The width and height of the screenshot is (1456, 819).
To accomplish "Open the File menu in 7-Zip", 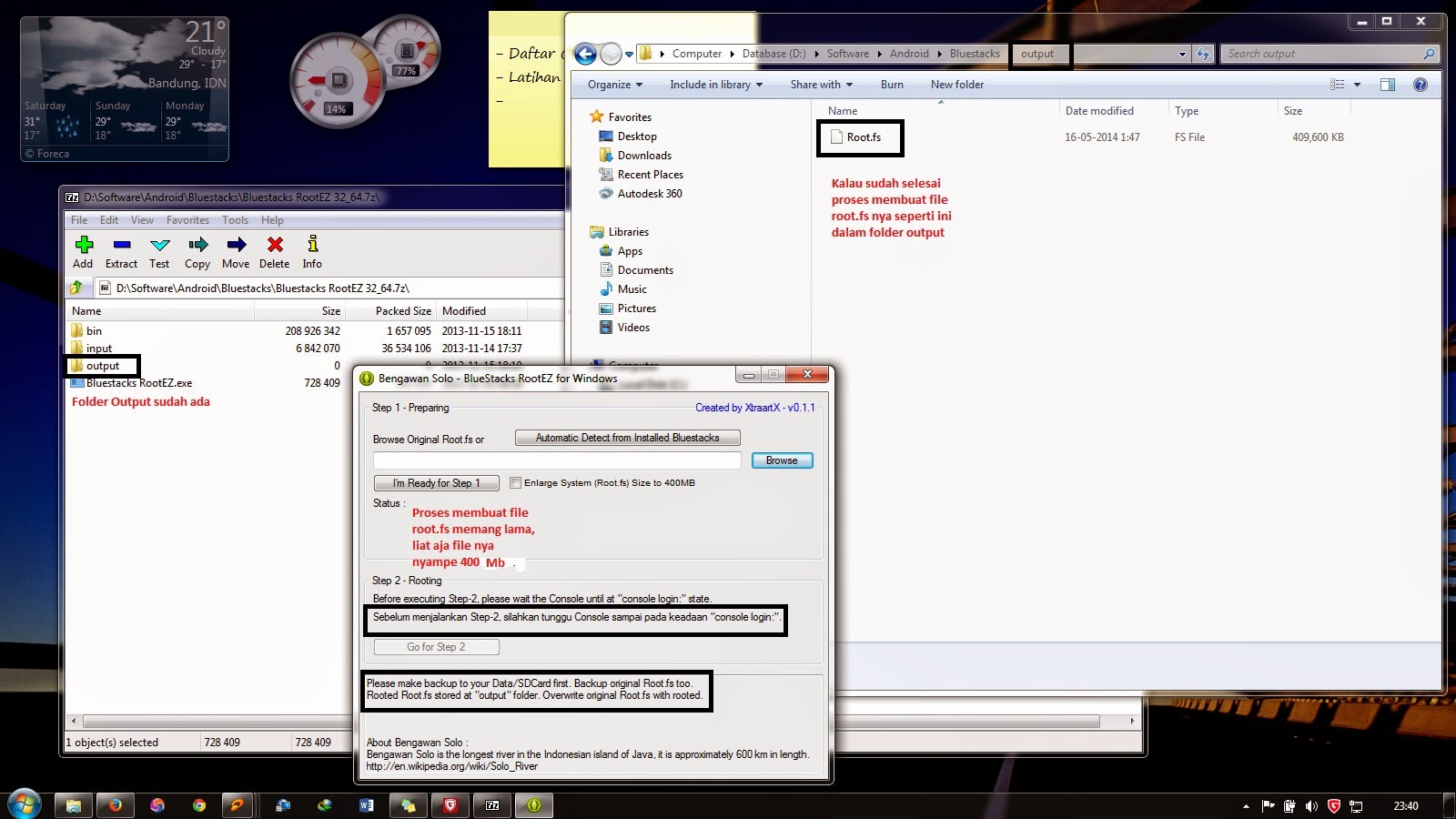I will click(79, 220).
